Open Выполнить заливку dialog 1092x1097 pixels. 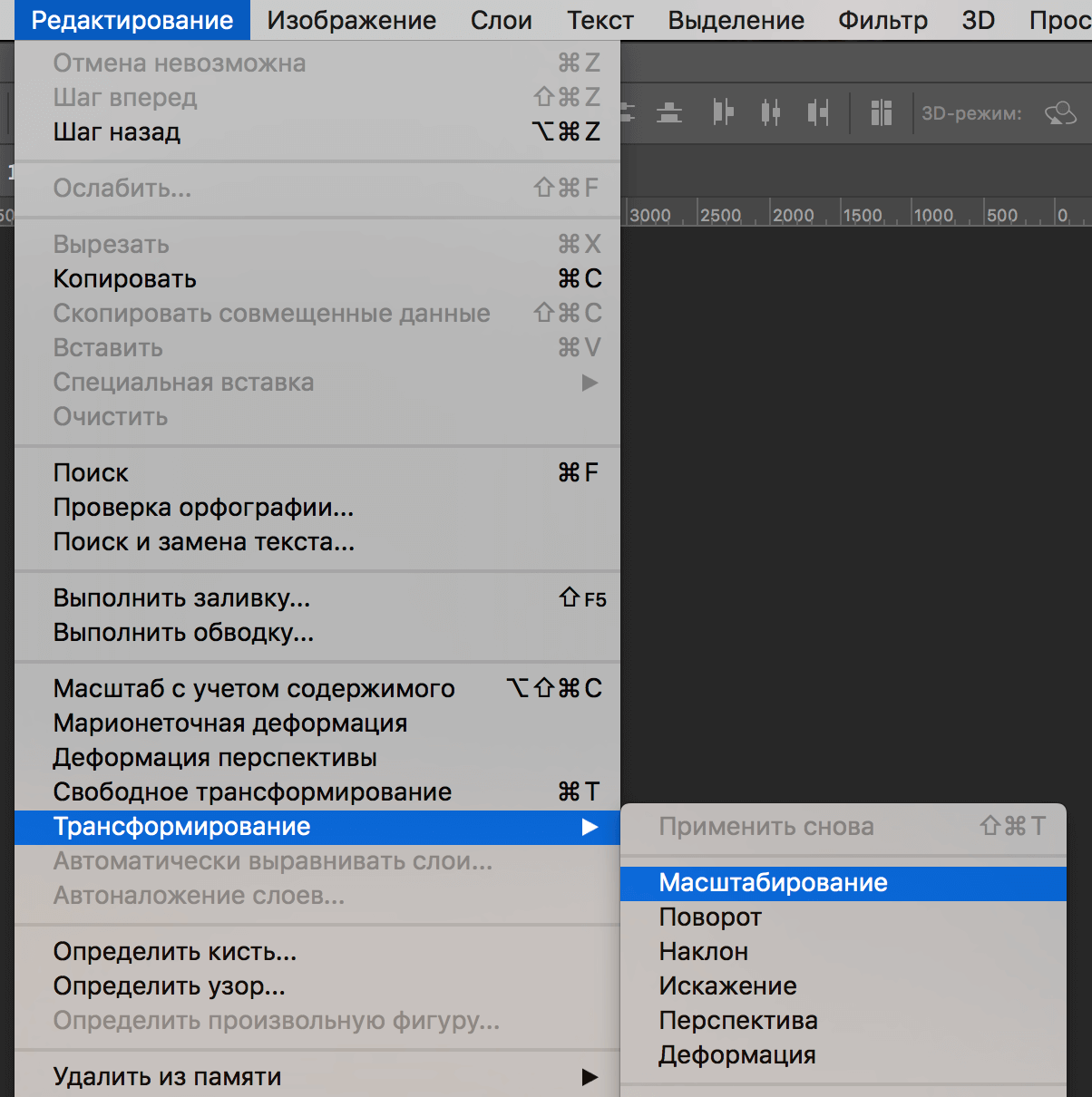pos(181,597)
